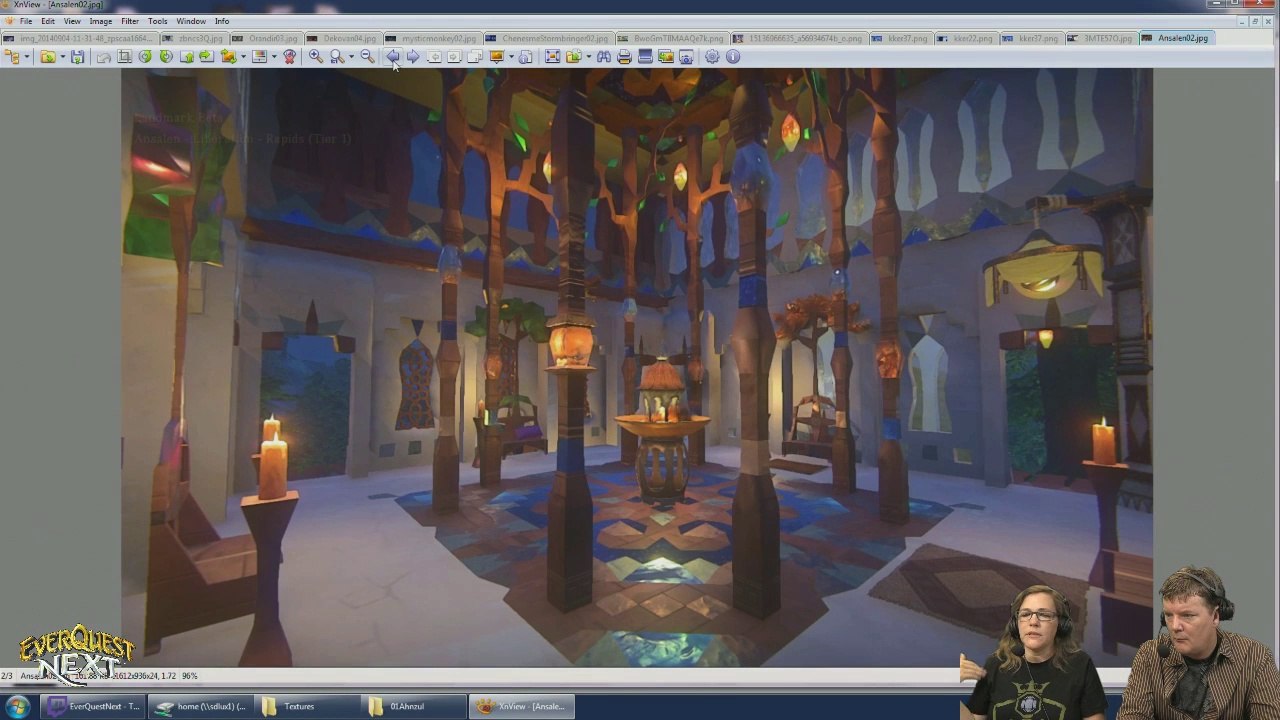Open the Filter menu

[x=130, y=21]
